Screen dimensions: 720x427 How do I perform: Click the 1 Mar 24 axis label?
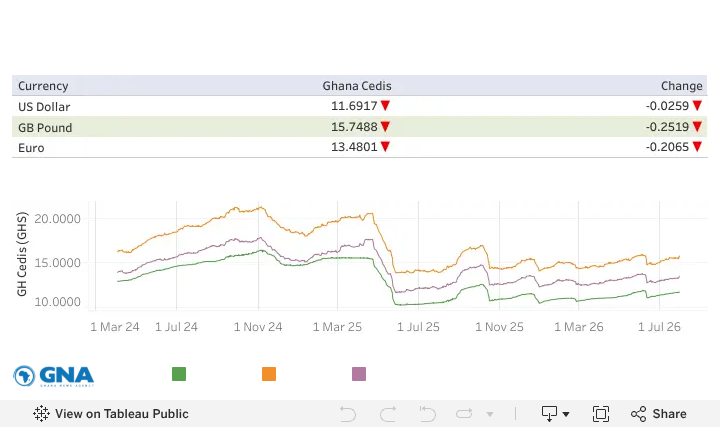coord(115,327)
